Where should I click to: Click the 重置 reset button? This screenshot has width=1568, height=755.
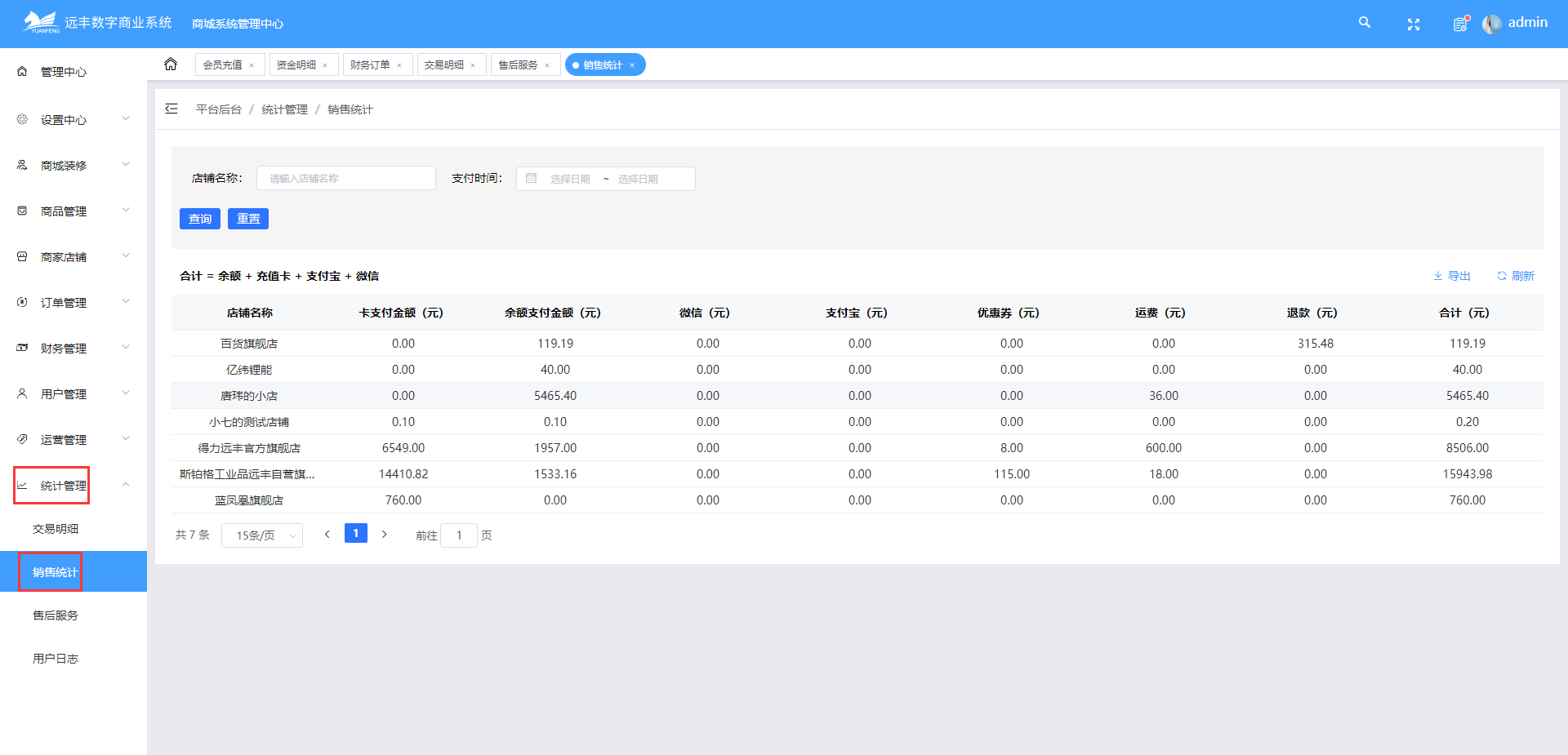click(248, 219)
